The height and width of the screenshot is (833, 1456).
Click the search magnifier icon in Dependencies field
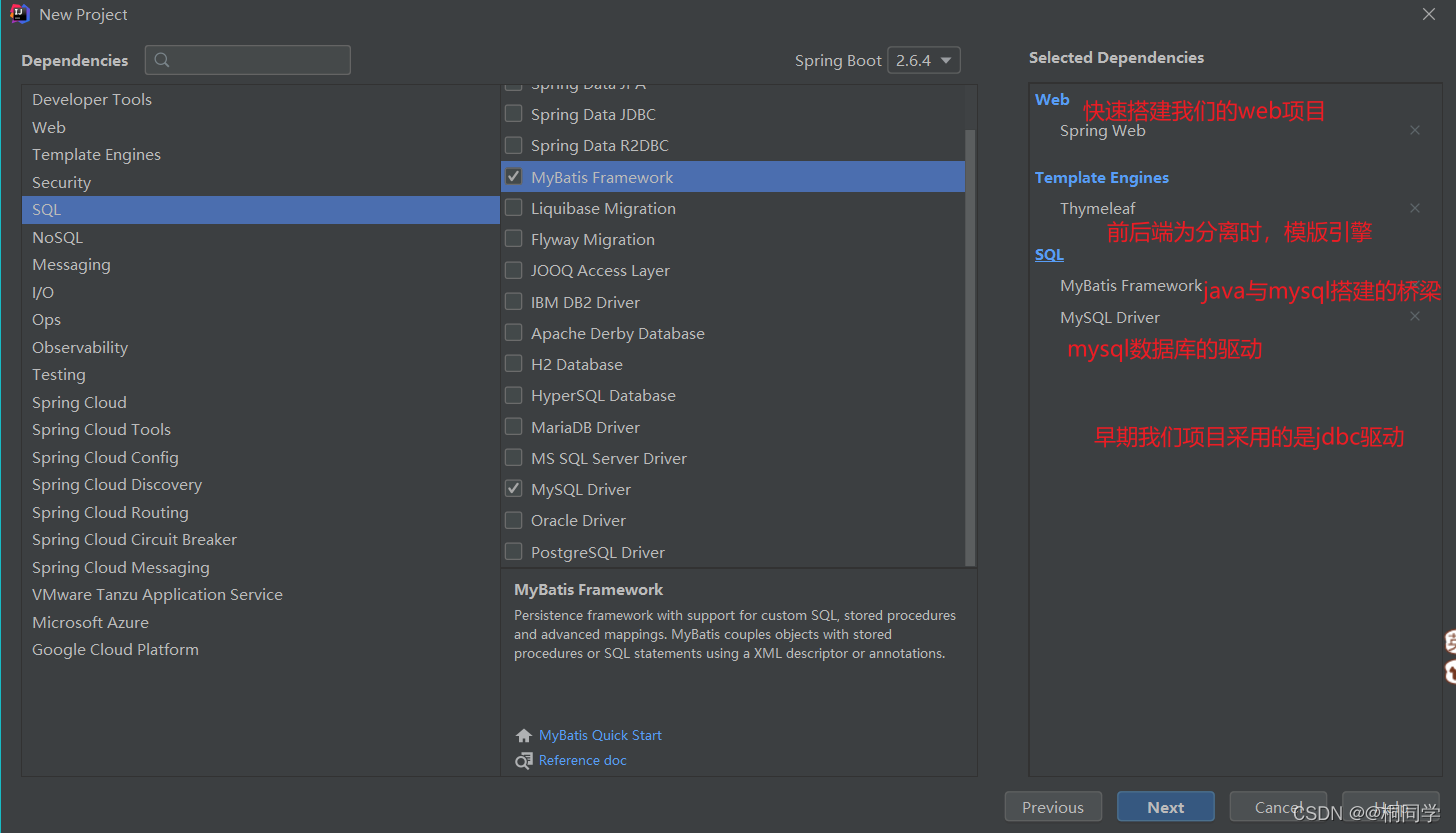[x=162, y=60]
